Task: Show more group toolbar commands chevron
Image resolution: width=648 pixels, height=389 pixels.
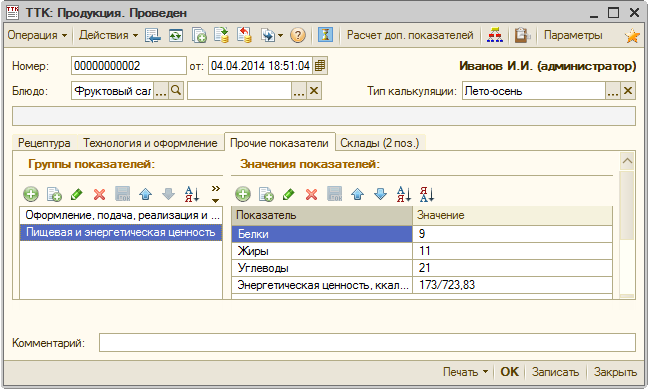Action: click(x=215, y=194)
